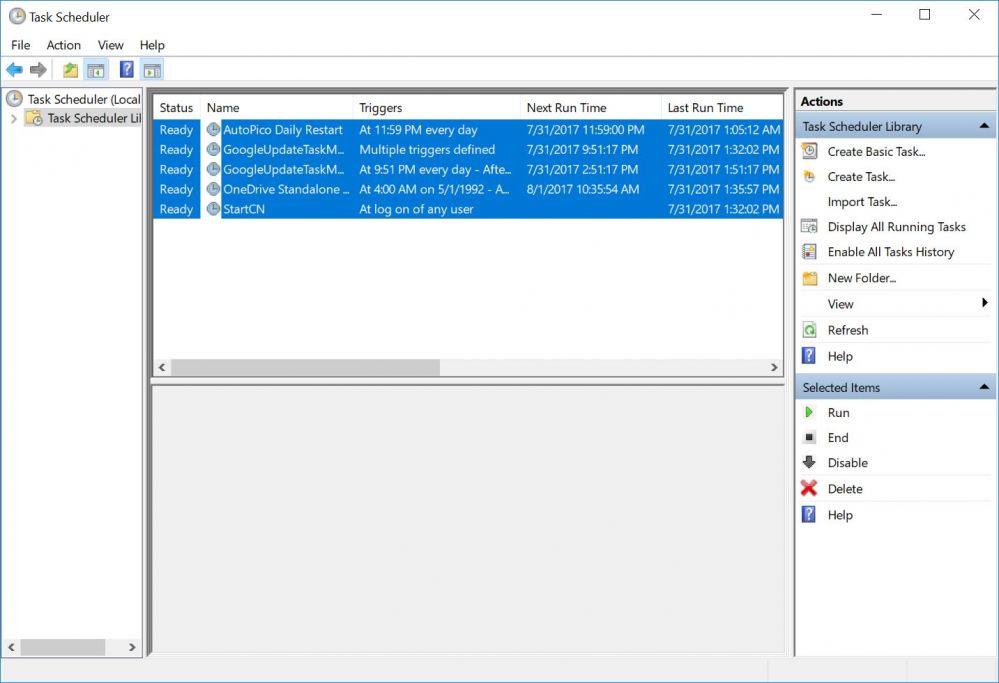Click the blue Help toolbar icon
The height and width of the screenshot is (683, 999).
coord(127,70)
